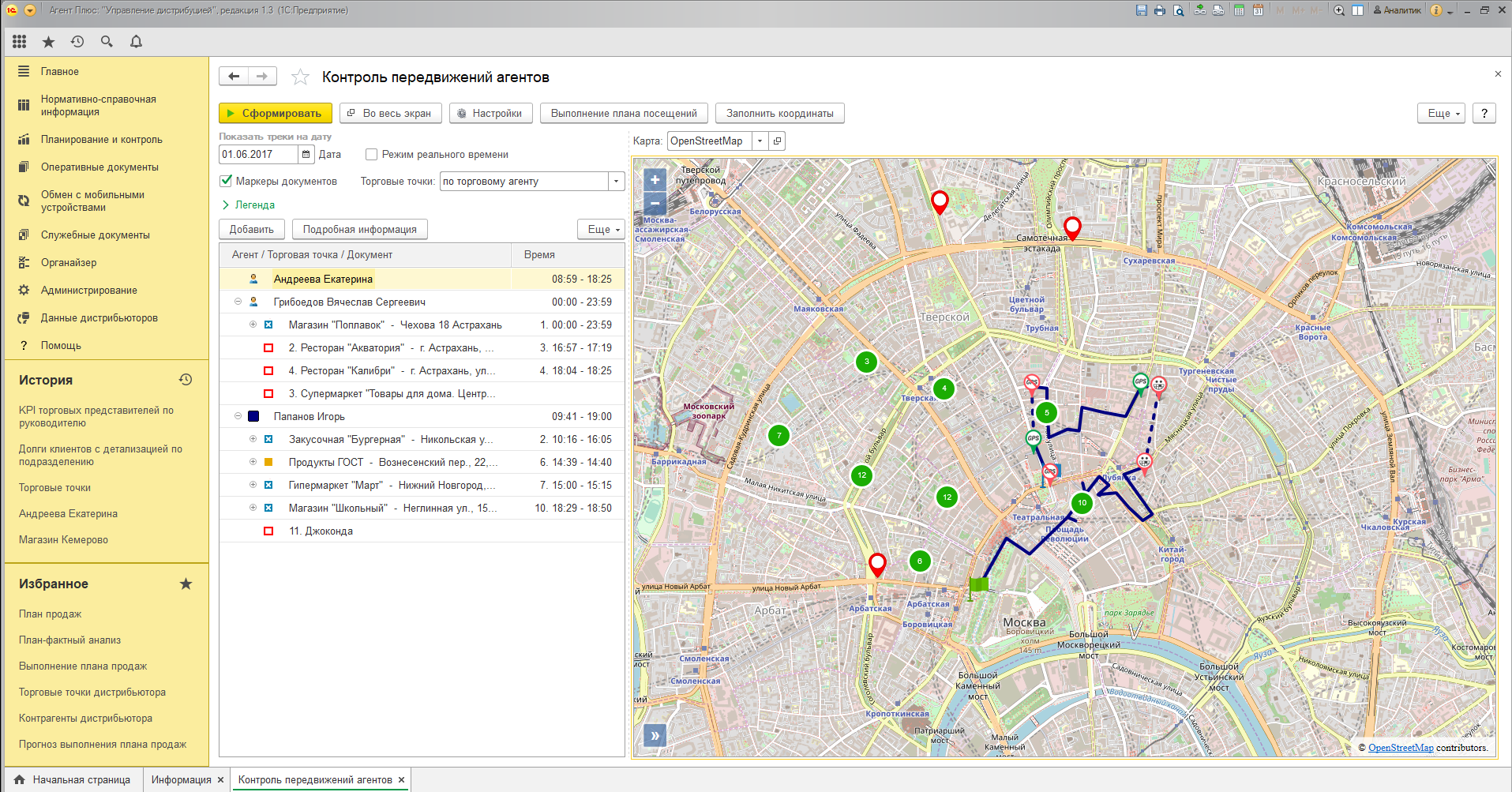Open the calendar date picker icon

(306, 155)
